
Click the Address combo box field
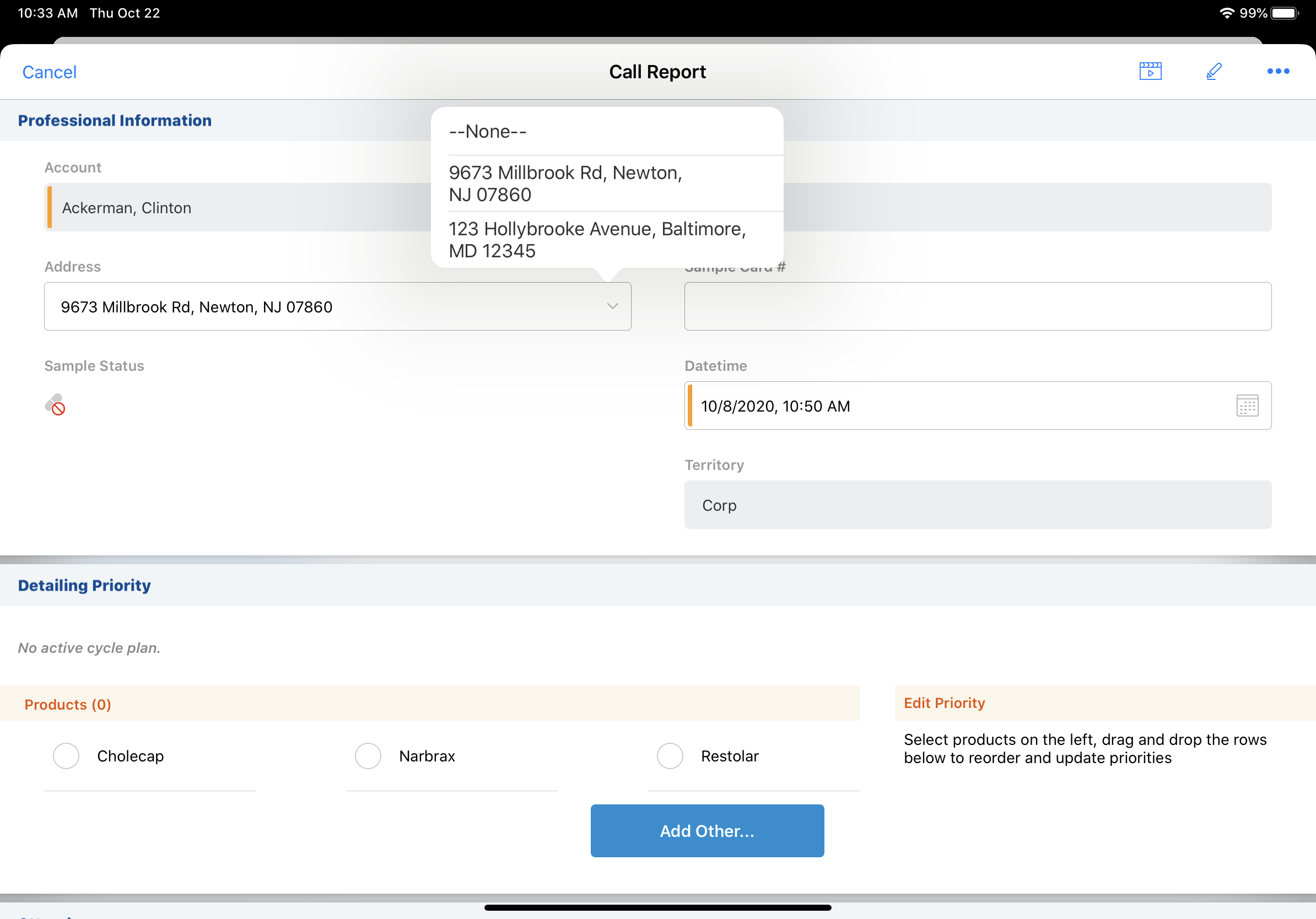tap(321, 306)
